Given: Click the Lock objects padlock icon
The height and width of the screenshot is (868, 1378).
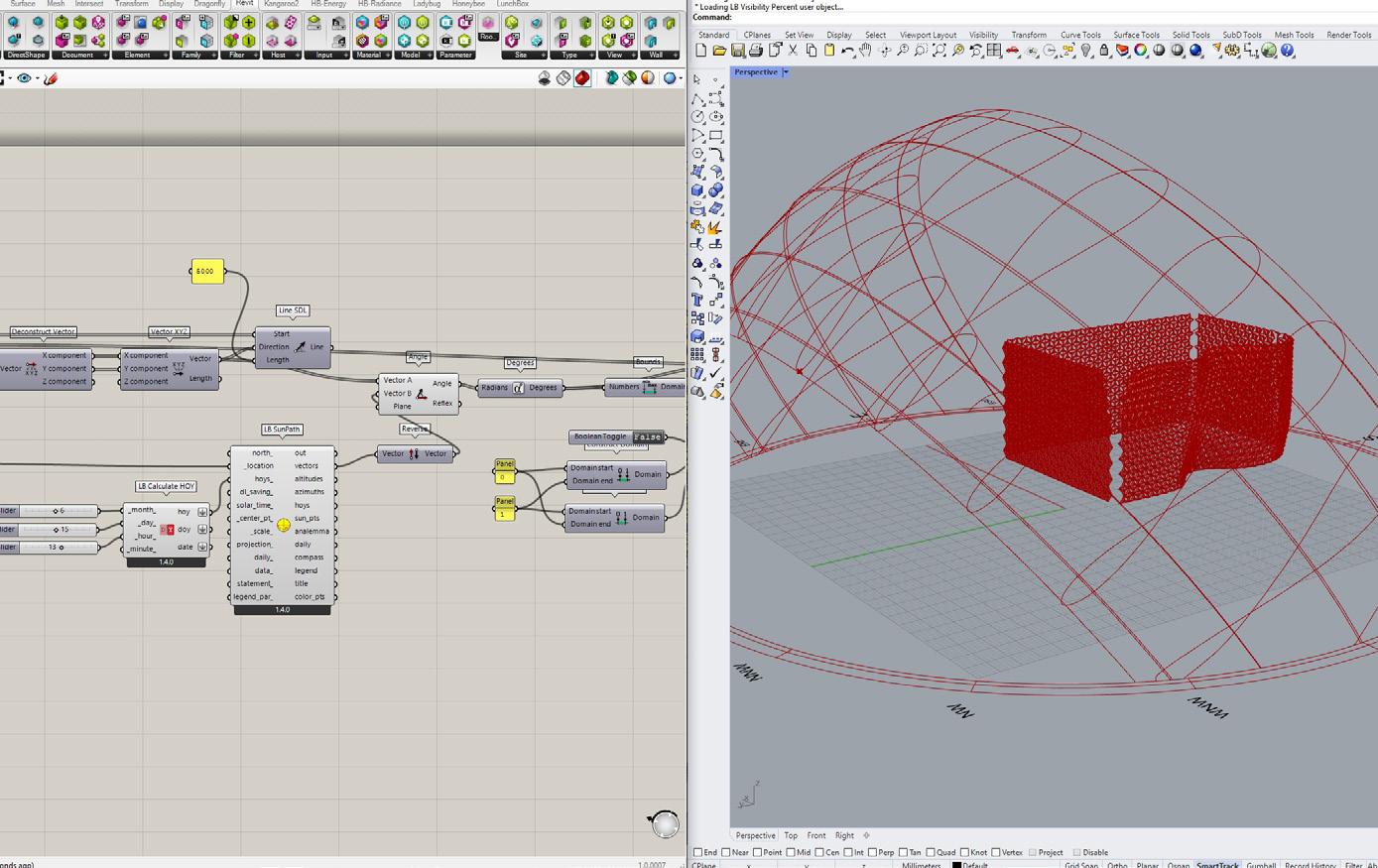Looking at the screenshot, I should [x=1103, y=51].
